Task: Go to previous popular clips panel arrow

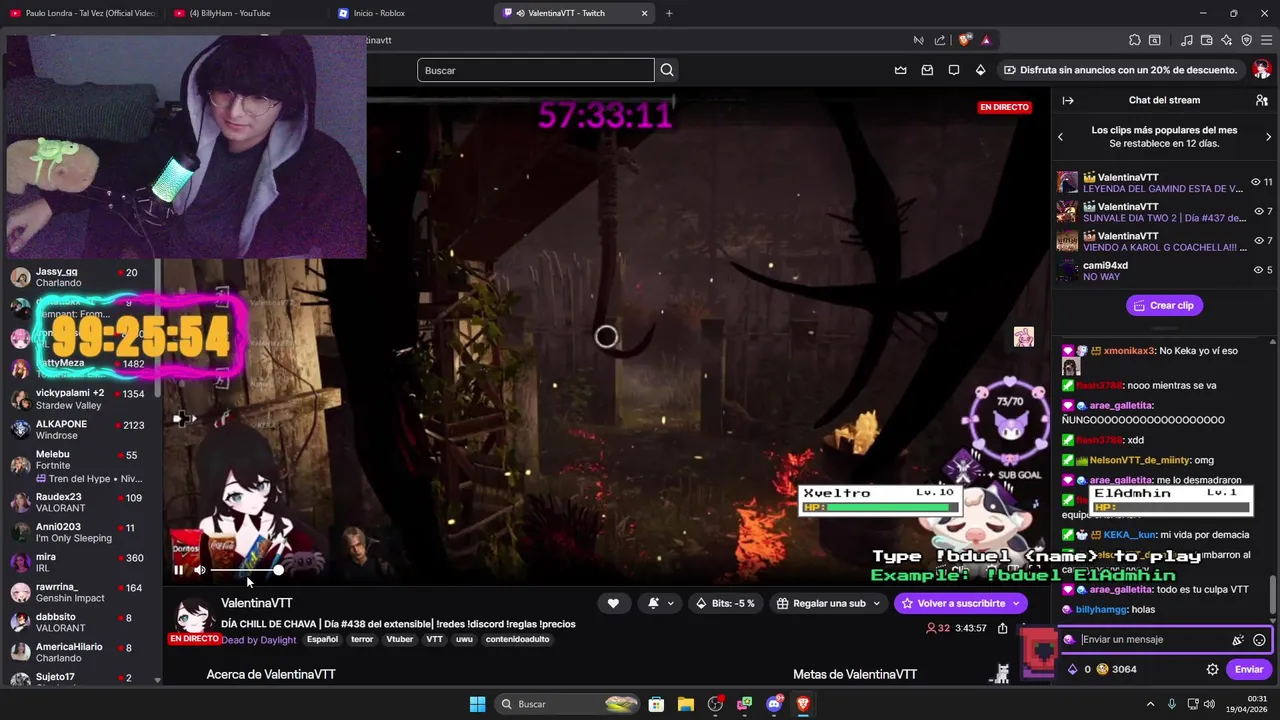Action: (1061, 137)
